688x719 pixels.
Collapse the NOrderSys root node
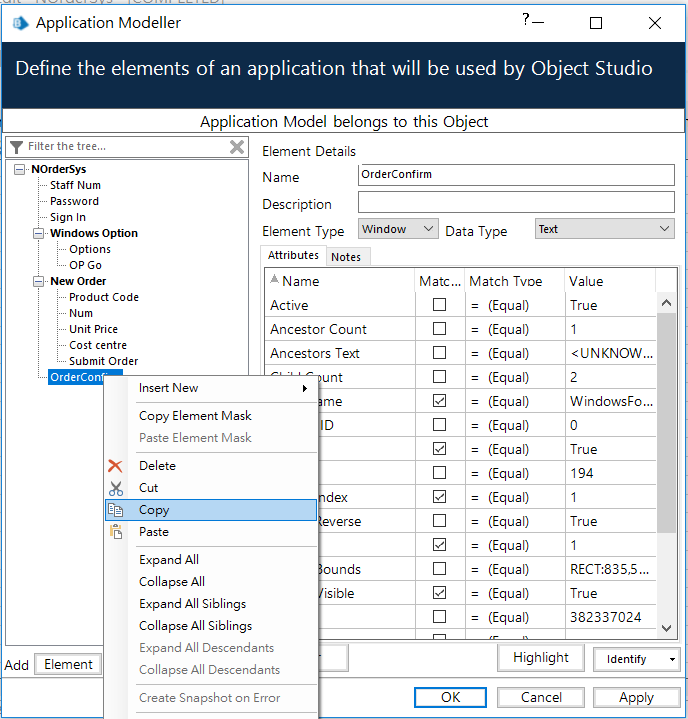19,169
